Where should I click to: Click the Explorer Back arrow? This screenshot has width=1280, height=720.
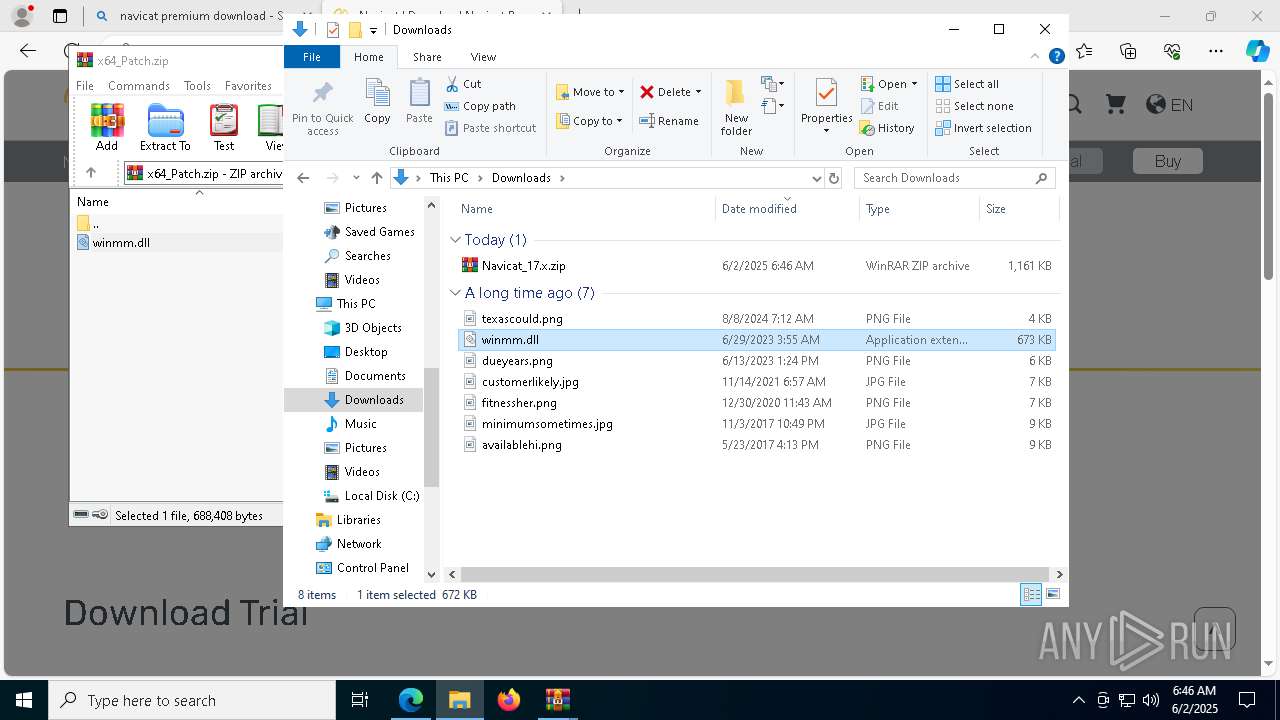pyautogui.click(x=303, y=178)
